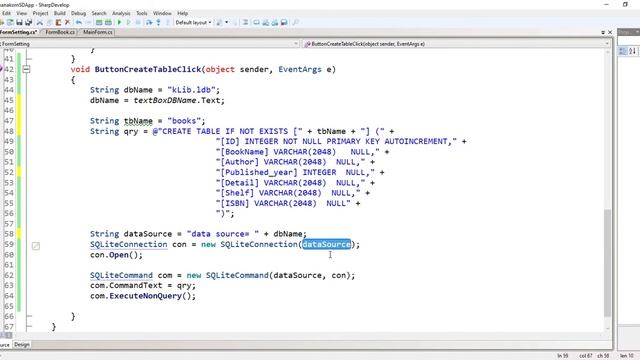Click the Previous bookmark toolbar icon
This screenshot has width=640, height=360.
pyautogui.click(x=265, y=22)
